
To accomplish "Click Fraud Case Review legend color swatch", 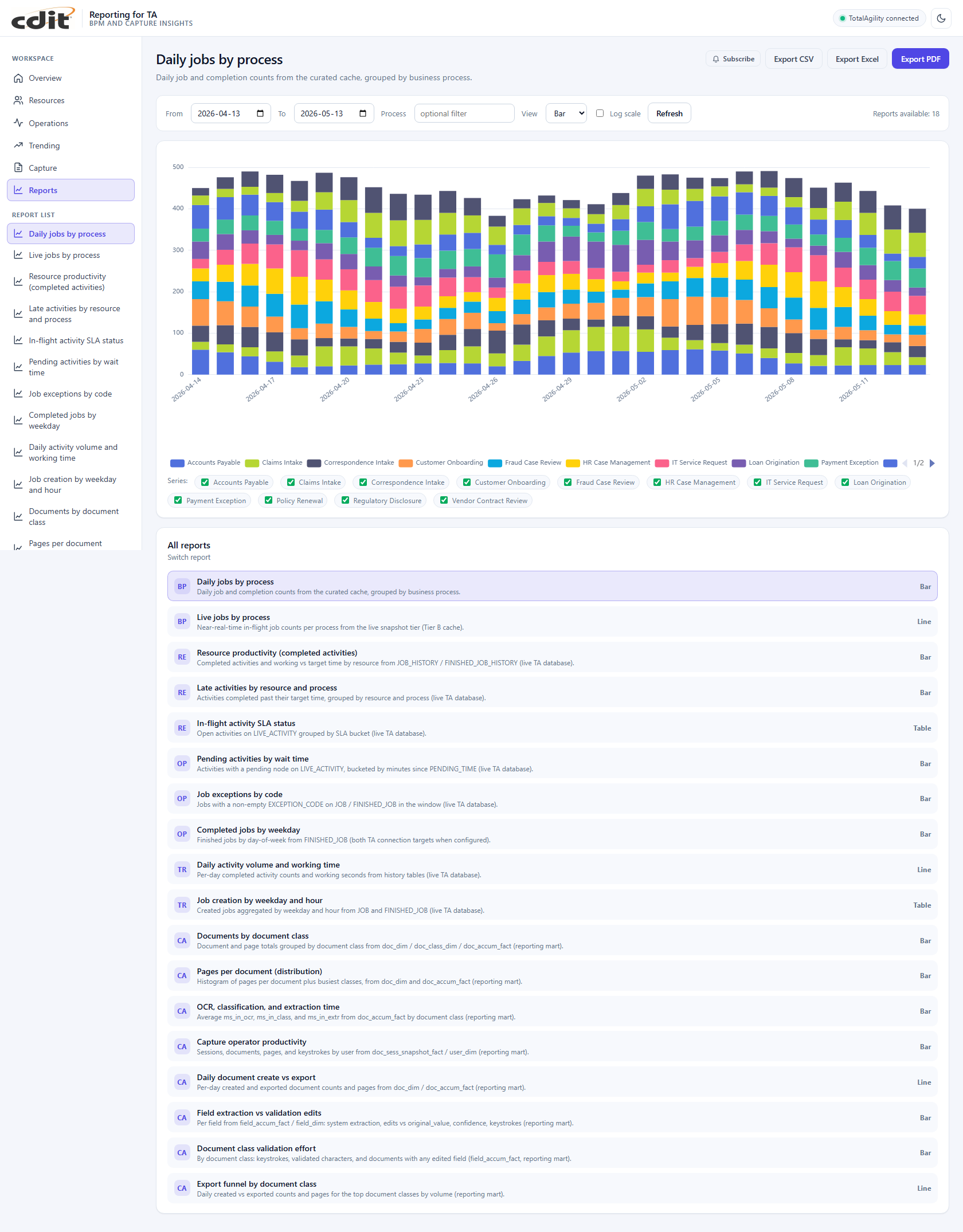I will [495, 463].
